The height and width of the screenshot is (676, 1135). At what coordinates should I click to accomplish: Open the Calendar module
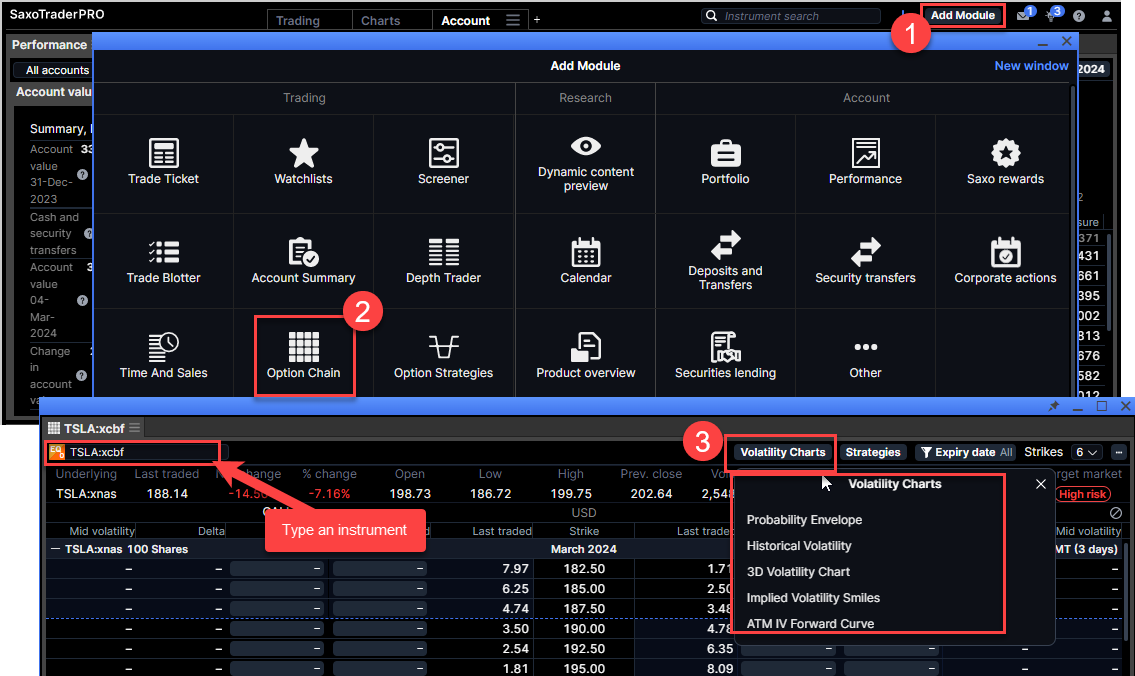point(585,258)
